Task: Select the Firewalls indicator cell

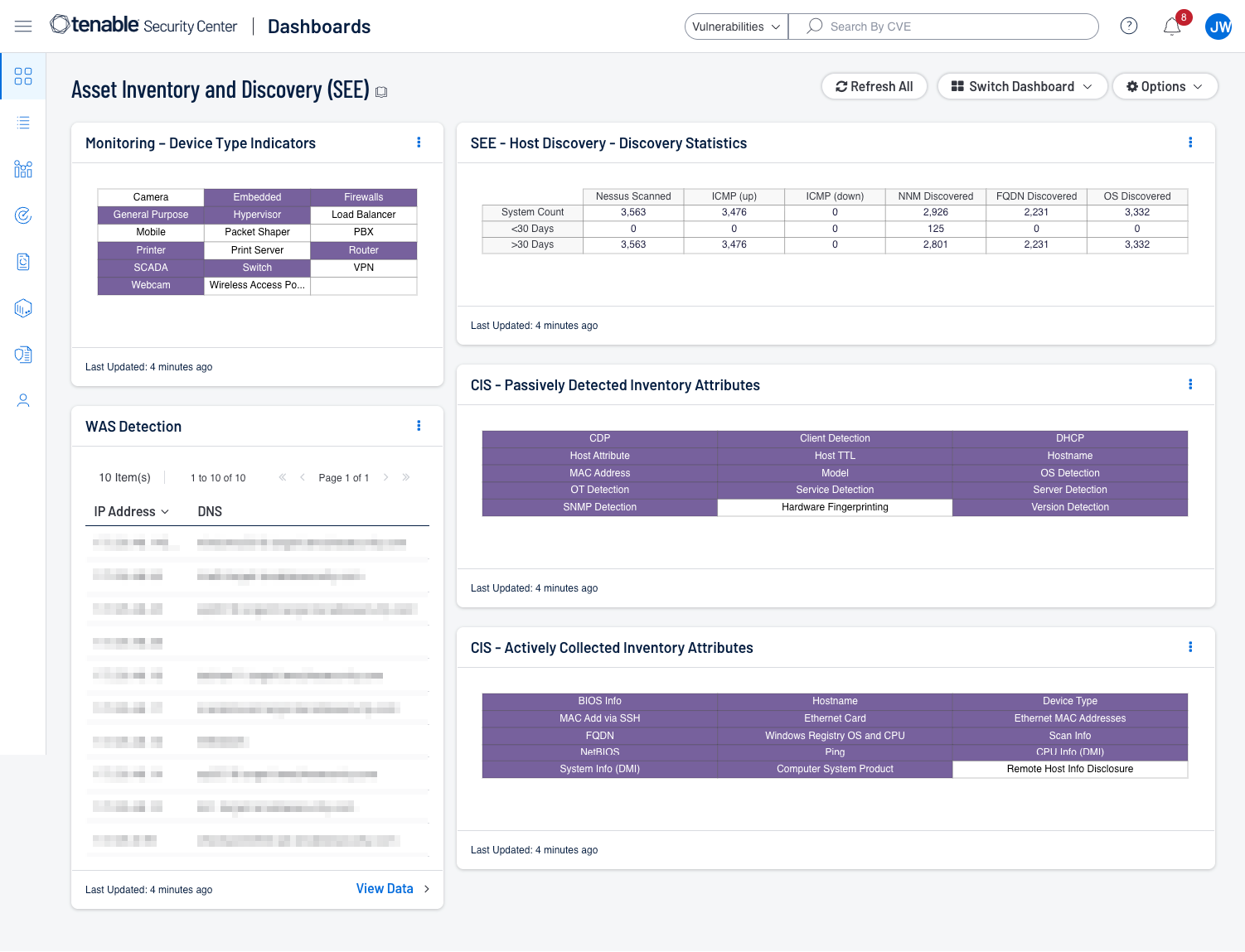Action: [x=363, y=197]
